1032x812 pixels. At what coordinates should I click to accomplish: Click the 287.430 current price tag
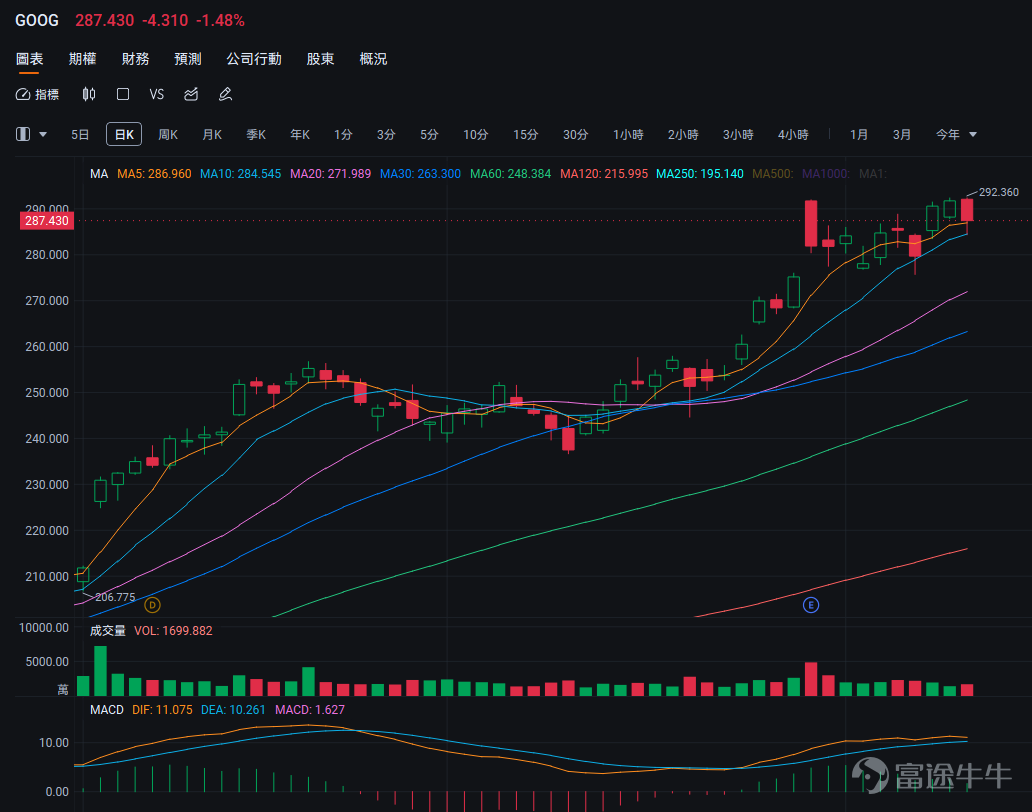[x=47, y=220]
